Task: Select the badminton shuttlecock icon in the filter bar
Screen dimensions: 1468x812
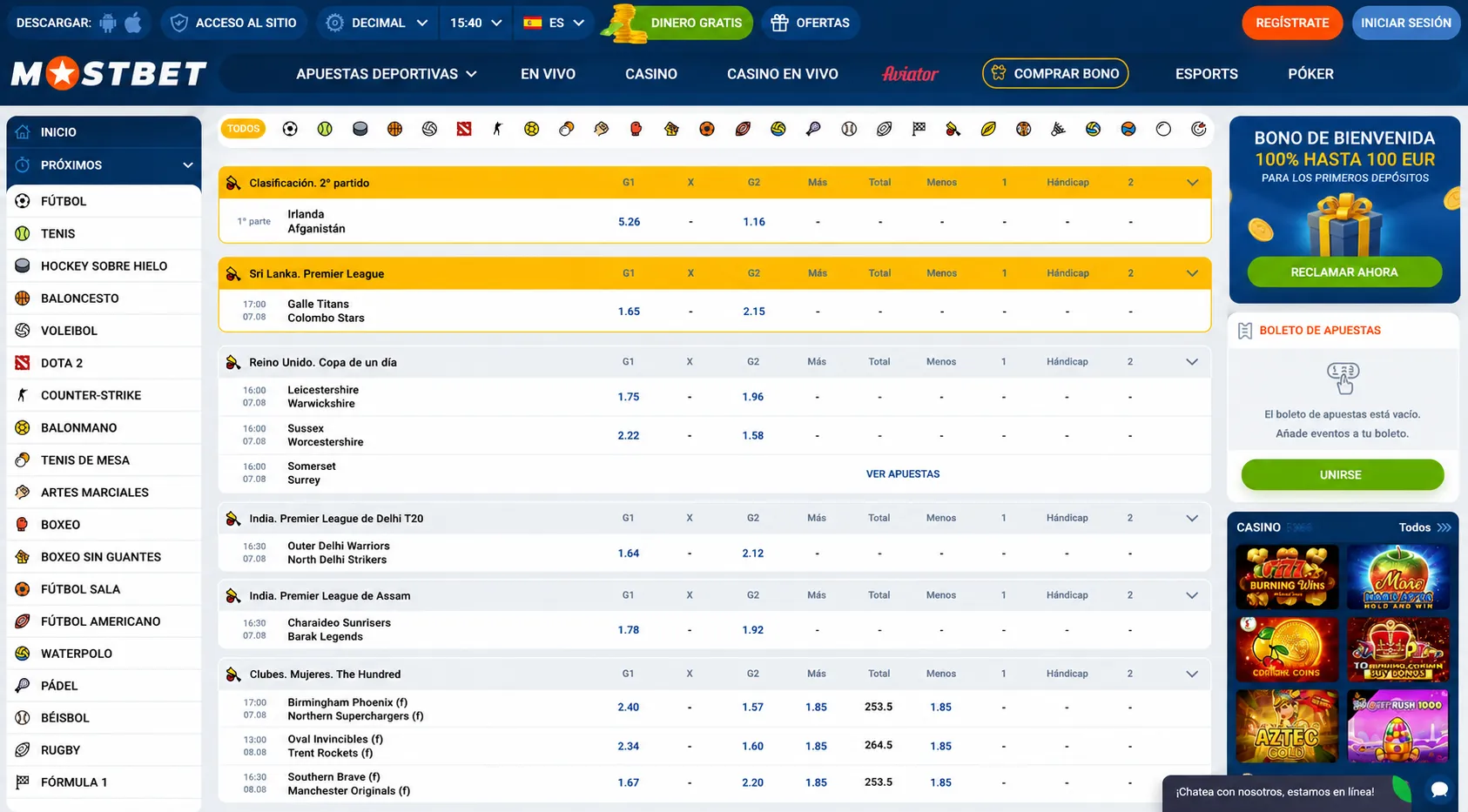Action: 1058,129
